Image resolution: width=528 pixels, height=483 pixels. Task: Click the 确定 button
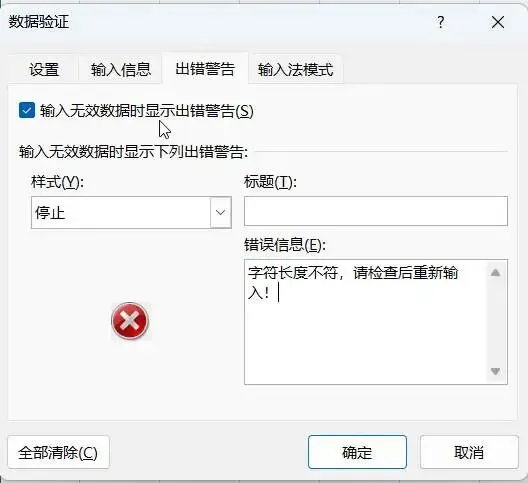tap(357, 452)
